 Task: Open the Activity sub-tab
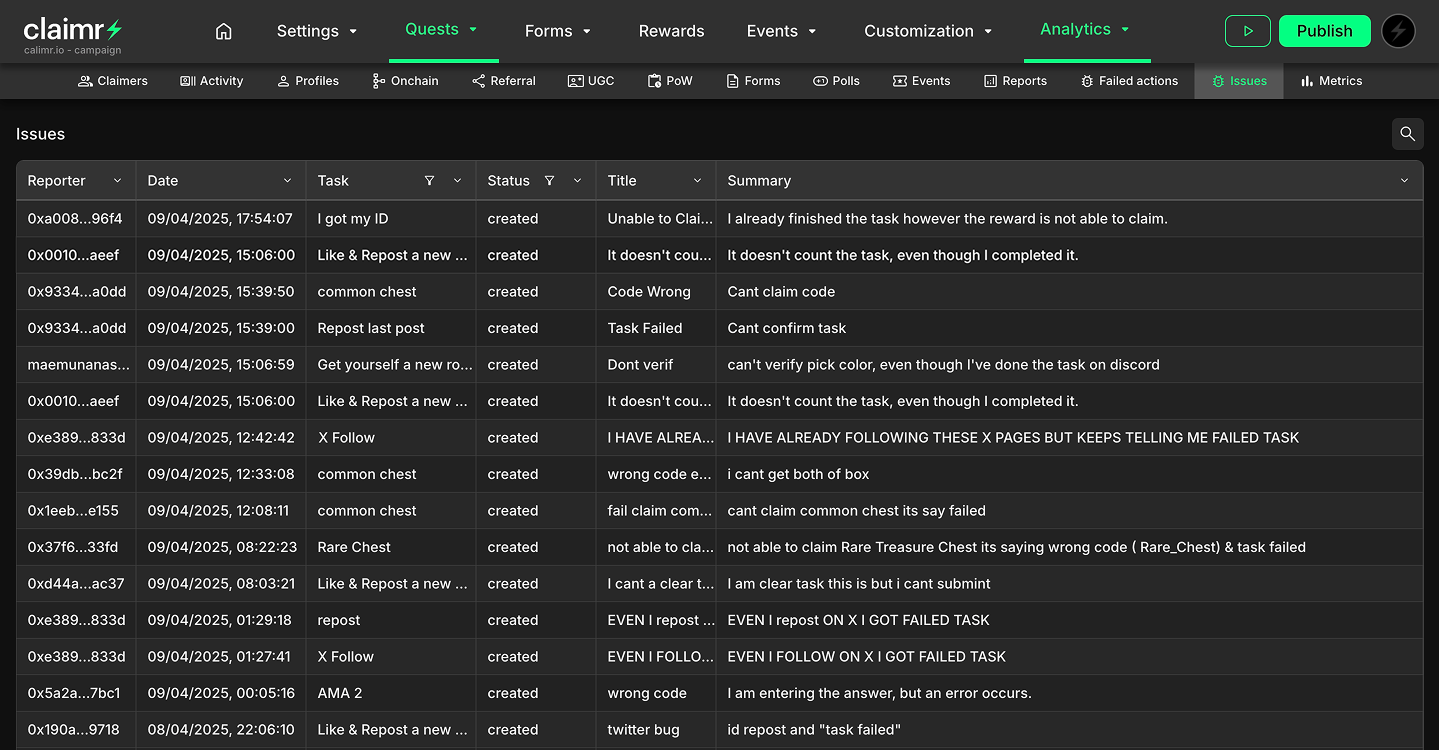tap(212, 81)
